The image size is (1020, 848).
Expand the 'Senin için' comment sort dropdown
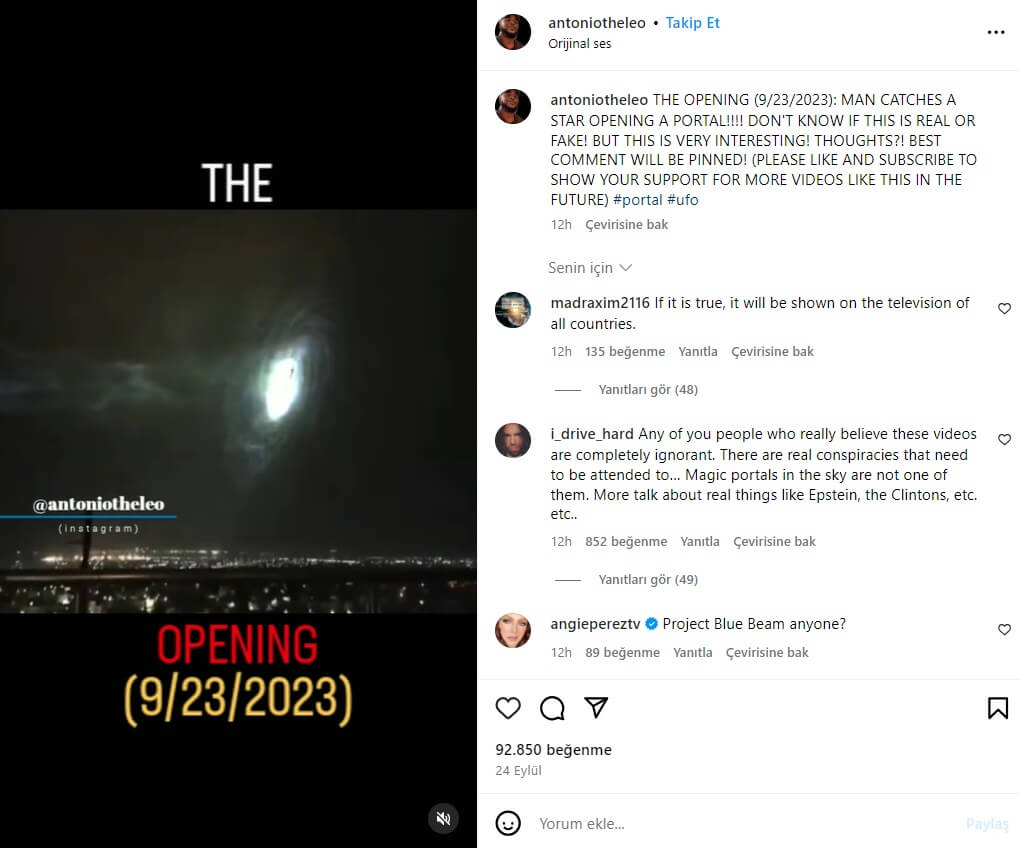point(590,268)
